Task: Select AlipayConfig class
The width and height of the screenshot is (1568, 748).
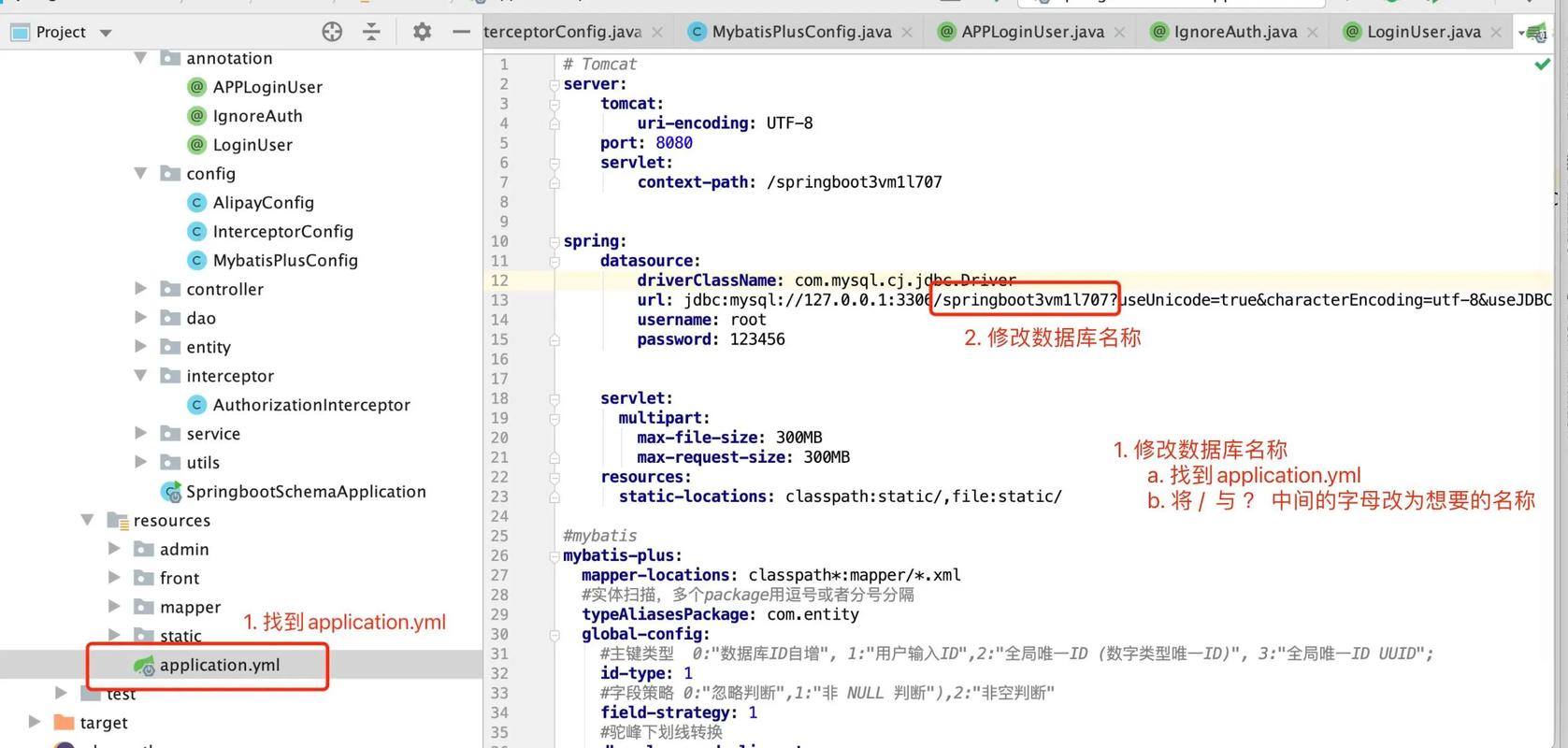Action: pyautogui.click(x=263, y=203)
